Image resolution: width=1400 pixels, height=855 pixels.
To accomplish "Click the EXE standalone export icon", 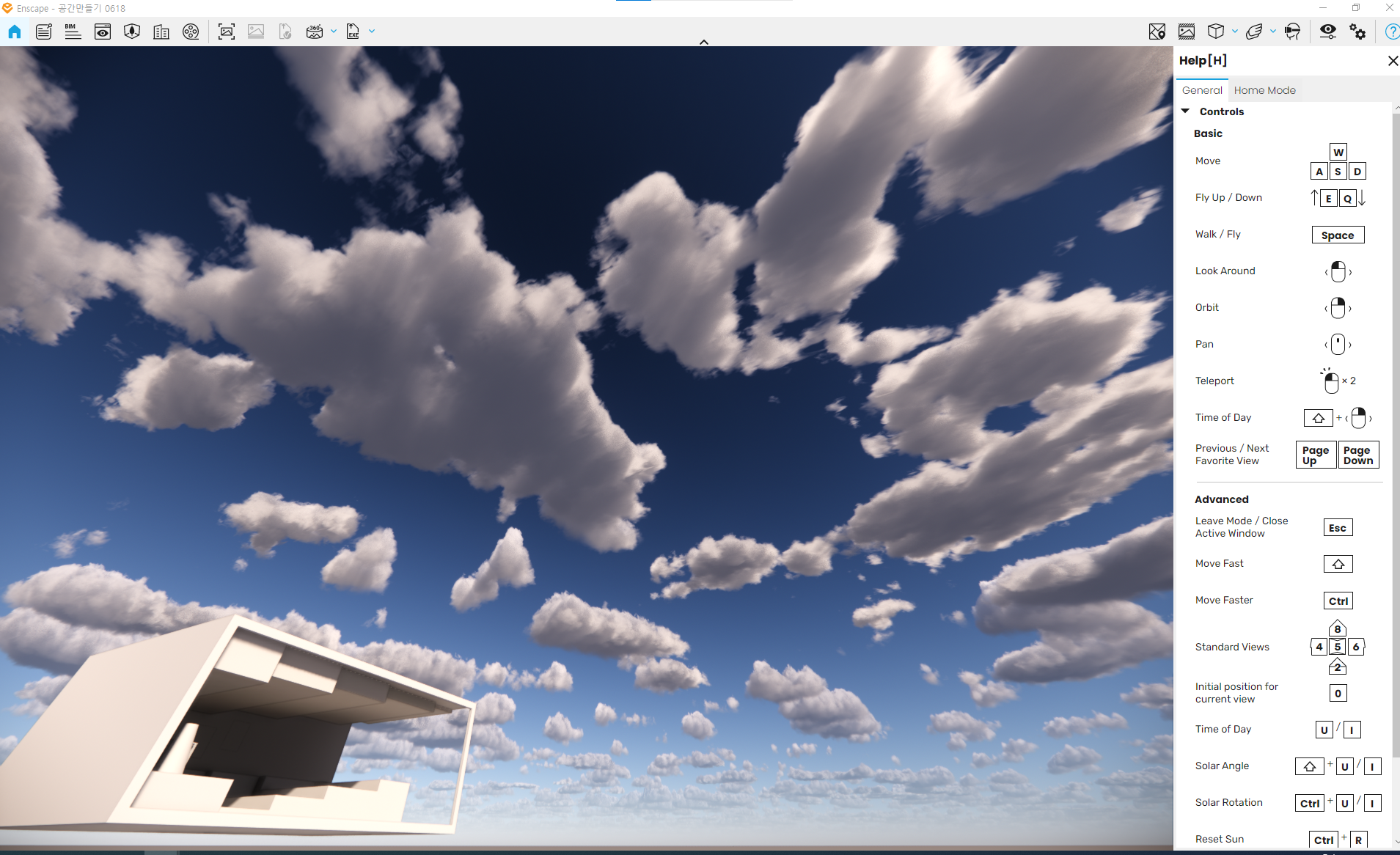I will [353, 32].
